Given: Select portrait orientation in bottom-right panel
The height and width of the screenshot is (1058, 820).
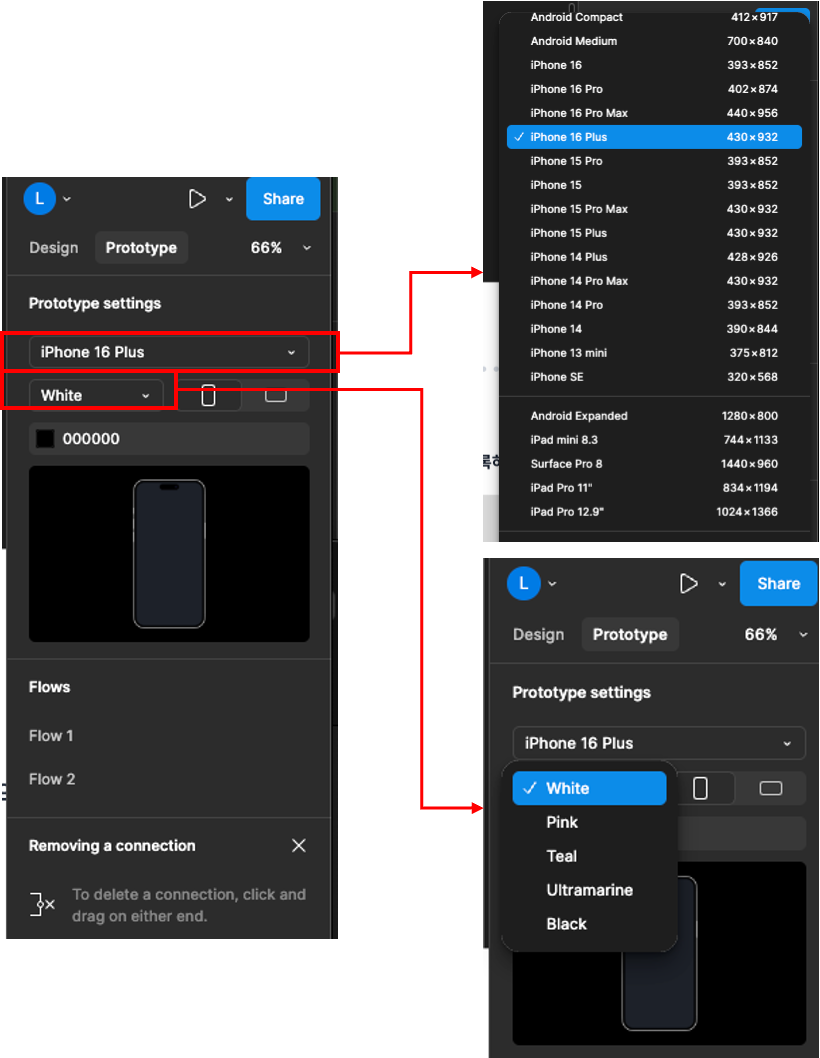Looking at the screenshot, I should tap(701, 788).
